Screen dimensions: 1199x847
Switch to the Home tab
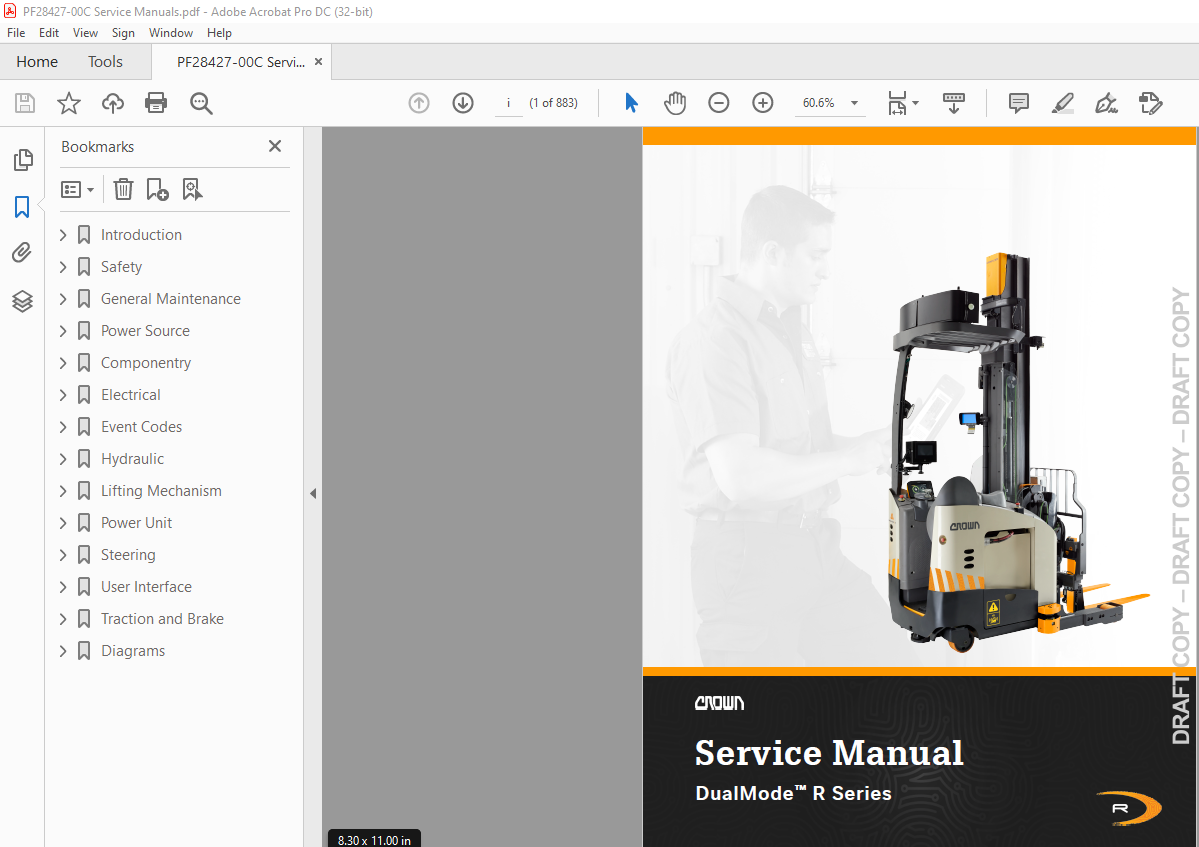(x=37, y=62)
